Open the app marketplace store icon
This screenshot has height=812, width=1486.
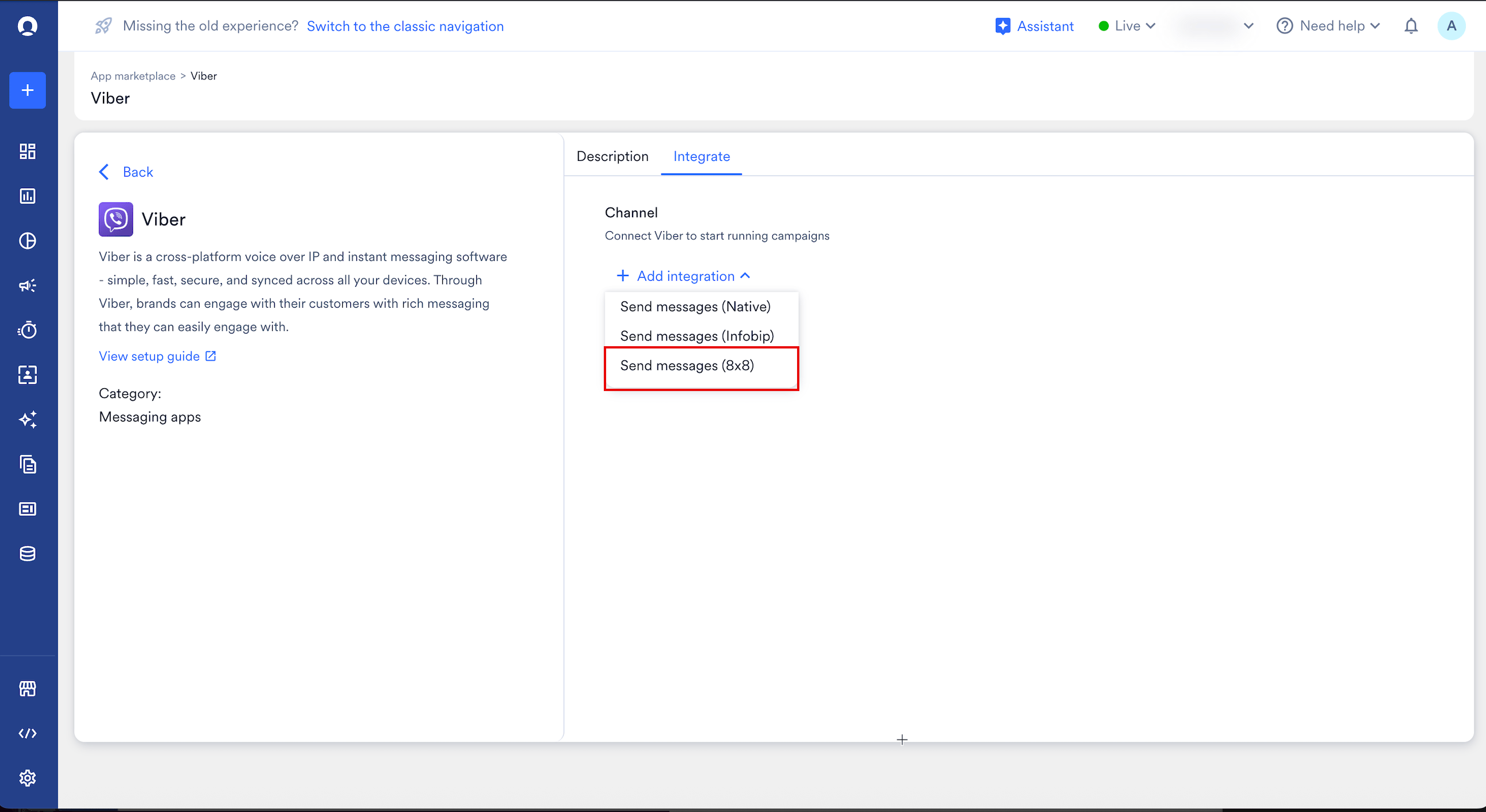(x=28, y=688)
